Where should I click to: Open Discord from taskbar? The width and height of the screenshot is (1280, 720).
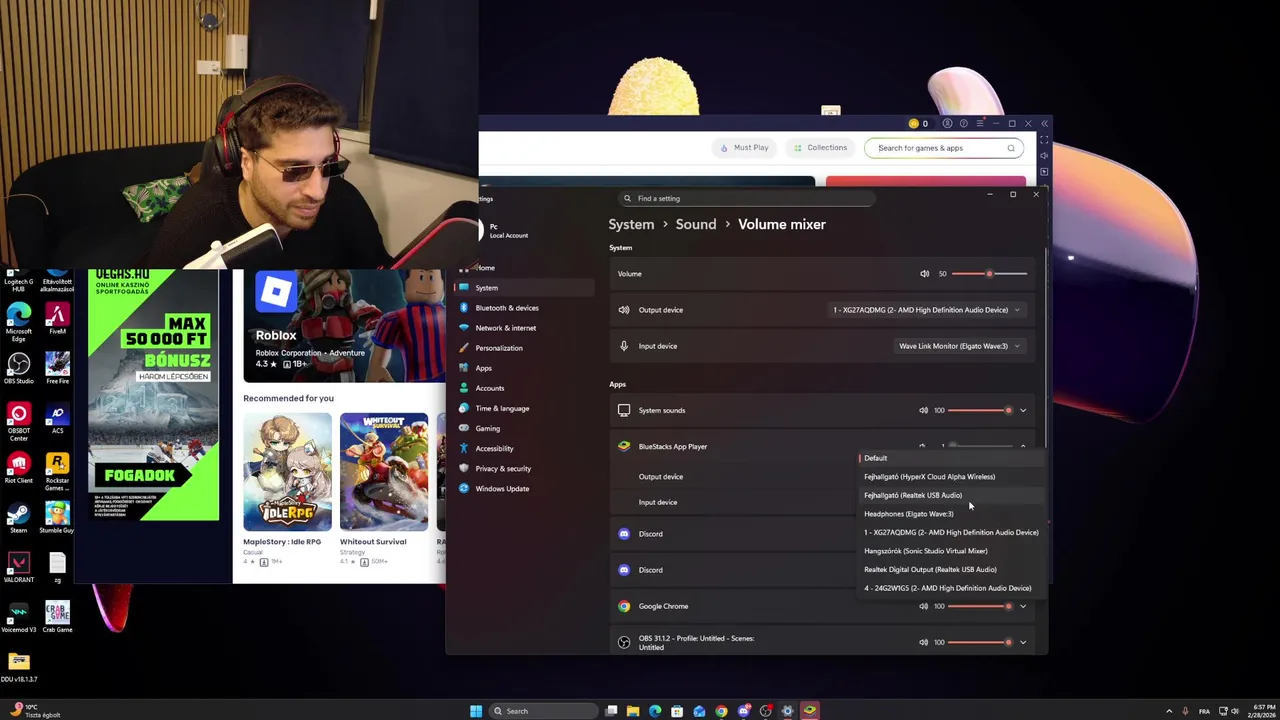tap(743, 711)
